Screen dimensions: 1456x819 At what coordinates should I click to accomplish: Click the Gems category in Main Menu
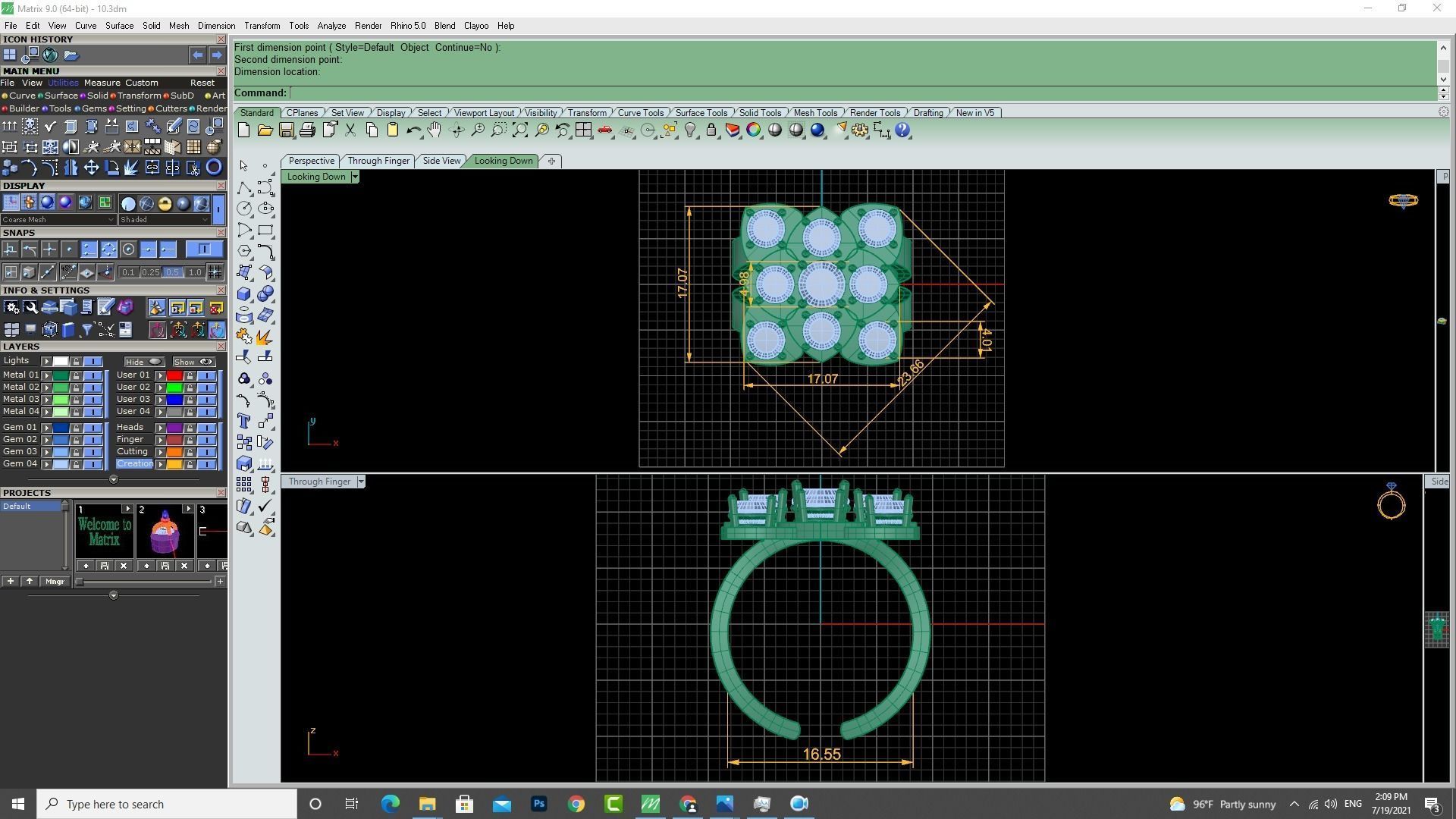pyautogui.click(x=93, y=108)
